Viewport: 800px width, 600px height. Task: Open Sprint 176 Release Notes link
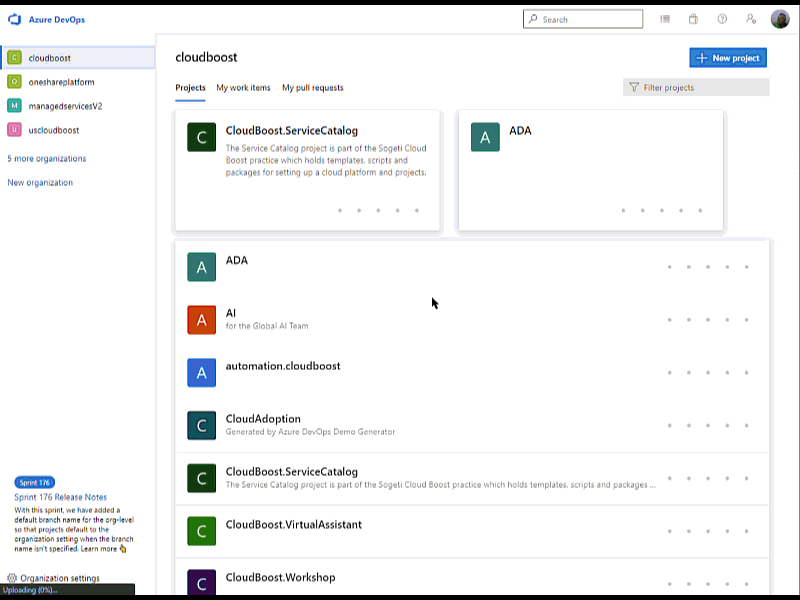tap(60, 497)
